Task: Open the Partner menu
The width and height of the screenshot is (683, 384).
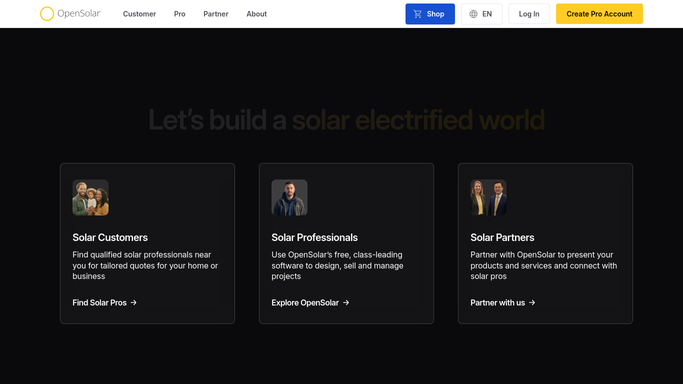Action: pos(216,14)
